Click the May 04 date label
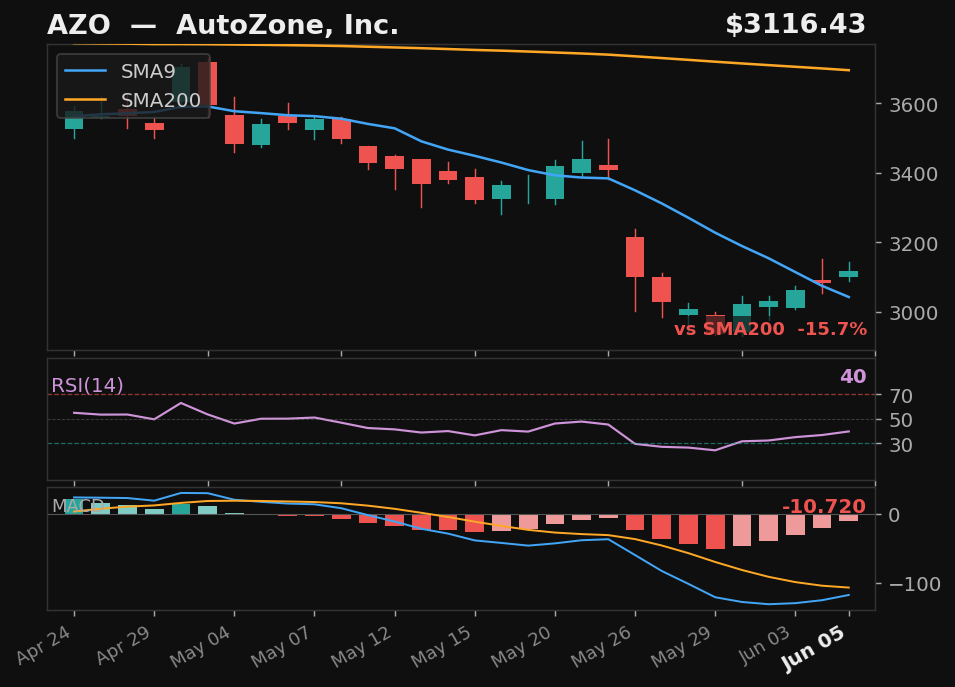 [200, 646]
